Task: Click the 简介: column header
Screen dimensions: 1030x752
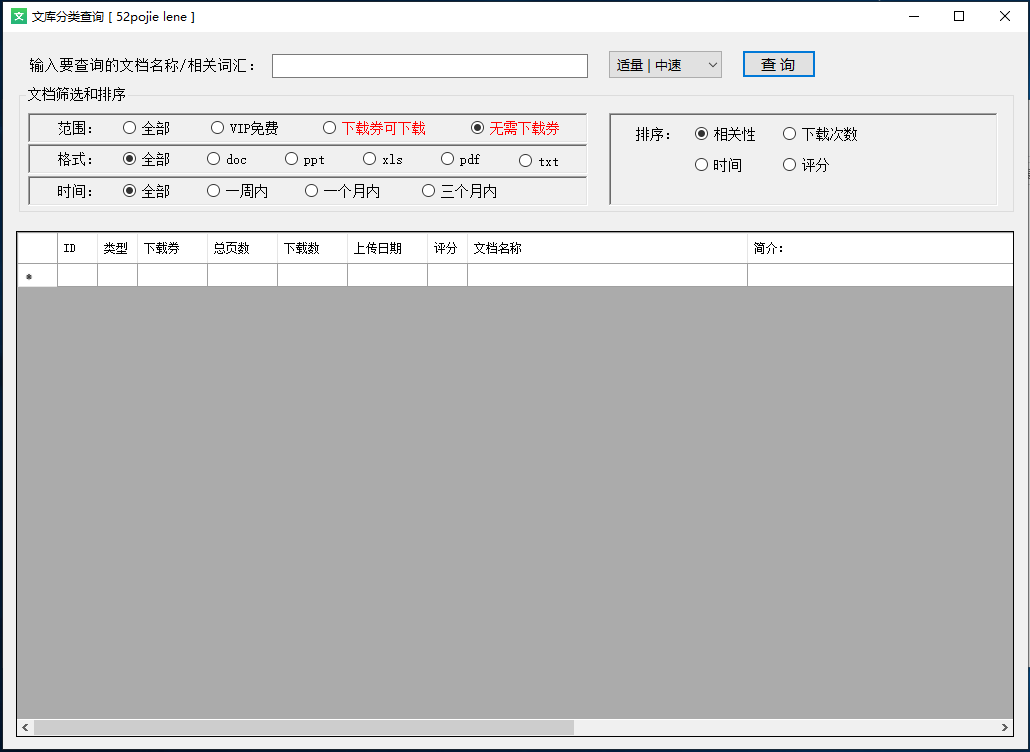Action: tap(880, 248)
